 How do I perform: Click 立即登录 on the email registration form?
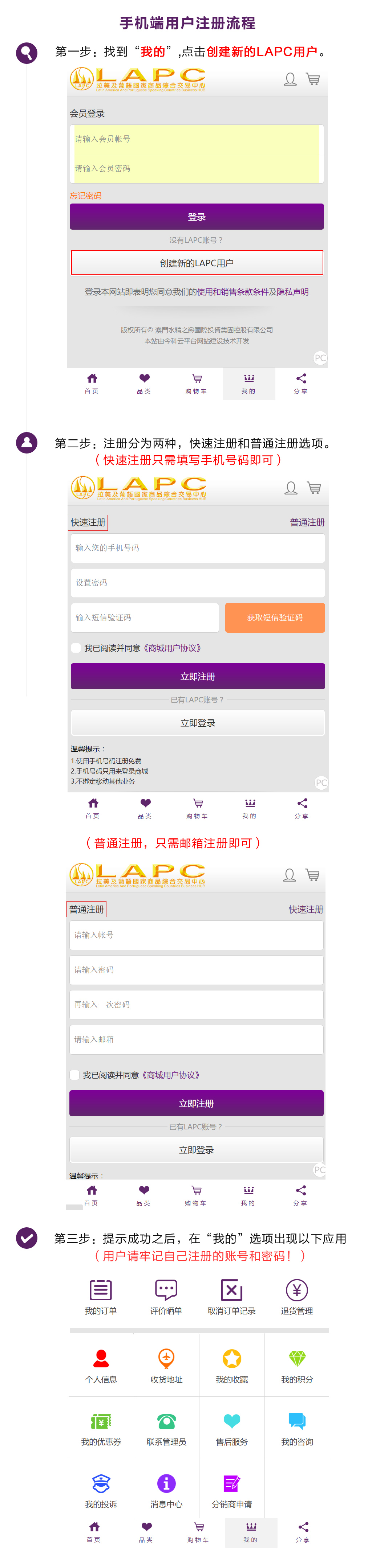coord(197,1150)
